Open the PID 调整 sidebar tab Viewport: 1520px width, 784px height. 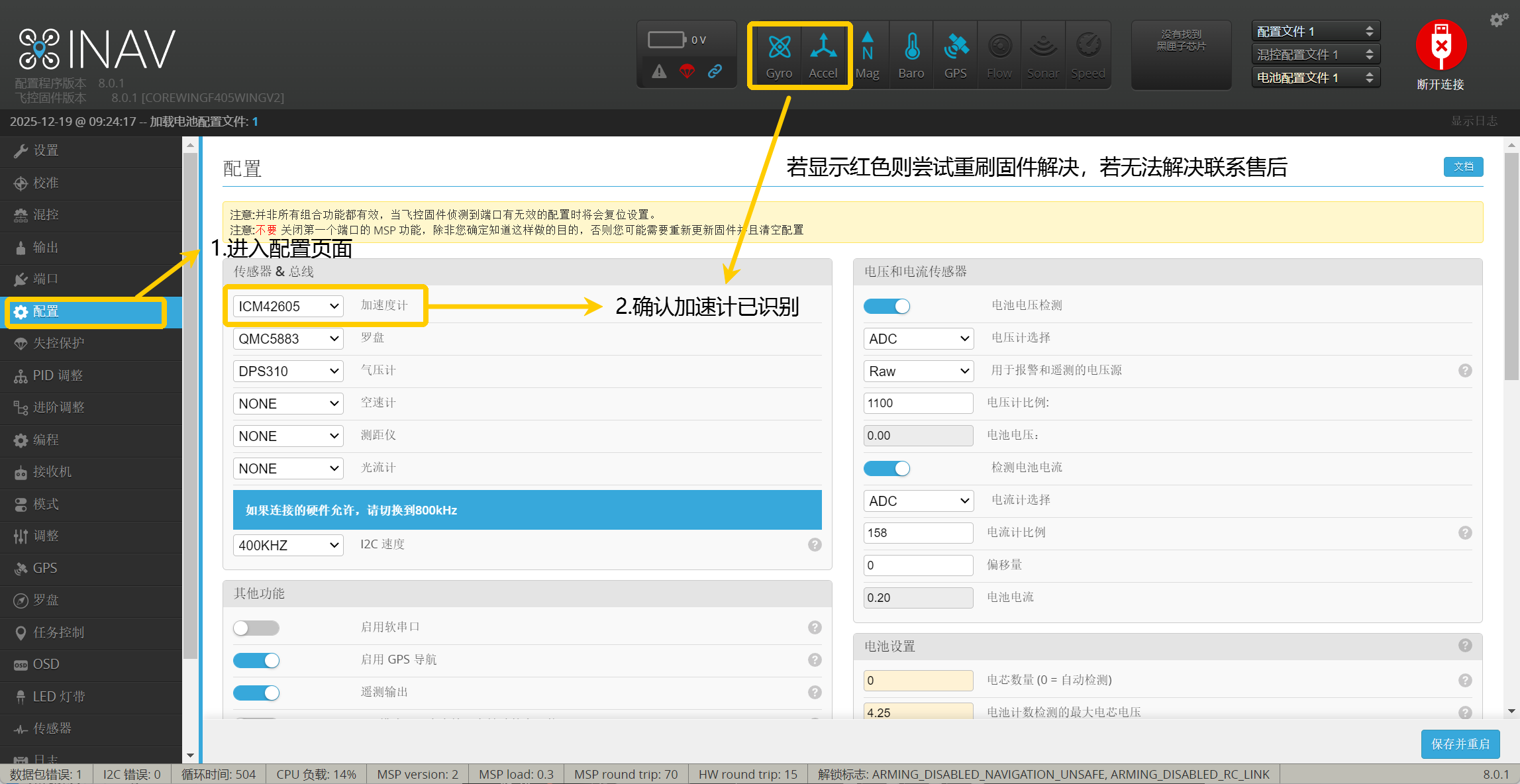point(58,375)
